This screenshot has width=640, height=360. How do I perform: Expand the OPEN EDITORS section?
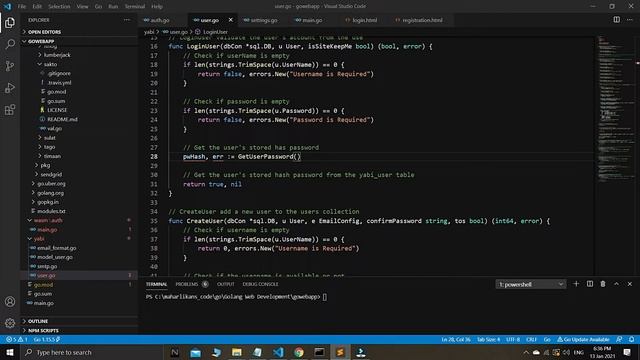coord(80,32)
